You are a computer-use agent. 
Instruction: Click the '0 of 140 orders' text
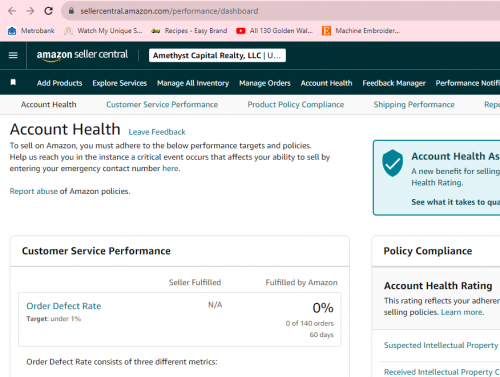[x=309, y=323]
